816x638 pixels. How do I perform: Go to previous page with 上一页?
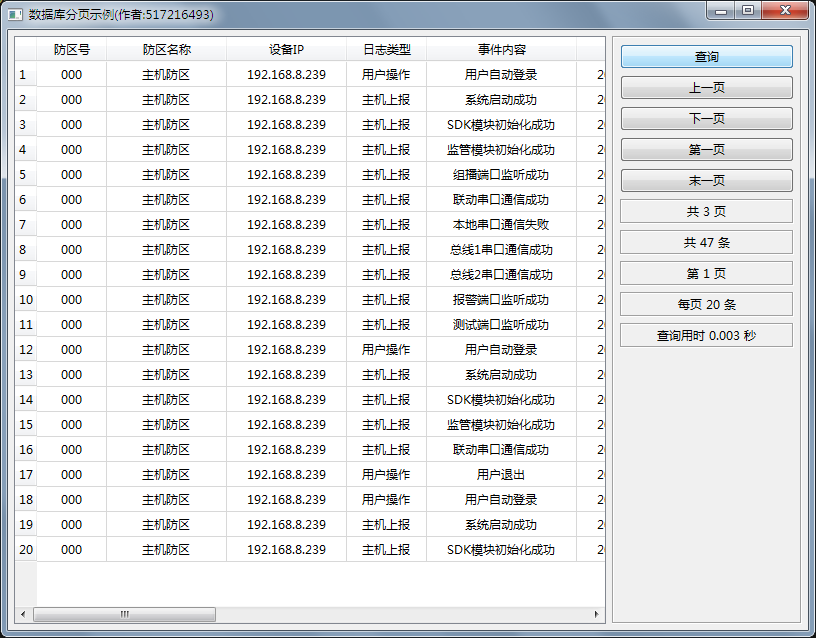pos(706,88)
